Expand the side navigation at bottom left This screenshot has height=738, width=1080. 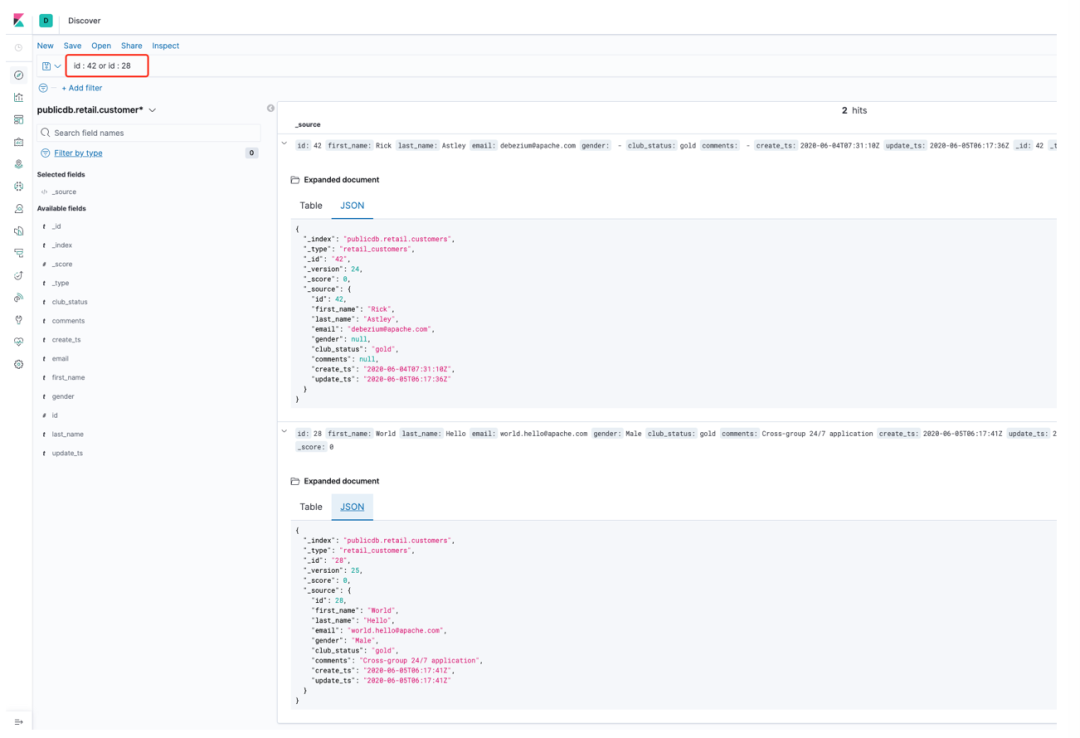coord(18,721)
